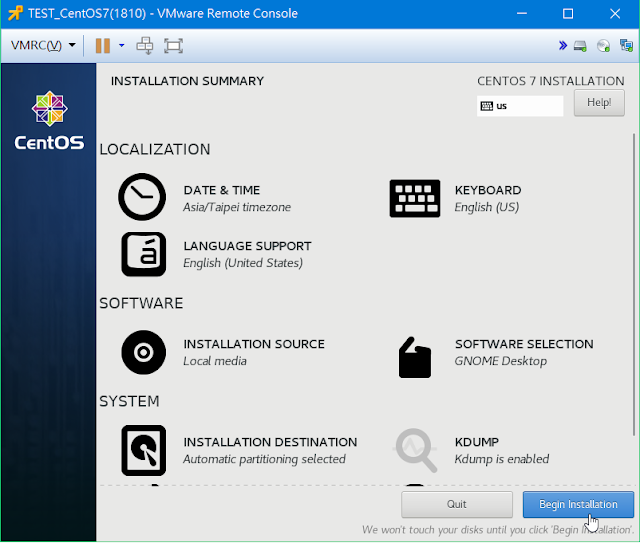640x543 pixels.
Task: Click the small keyboard icon beside us
Action: tap(487, 106)
